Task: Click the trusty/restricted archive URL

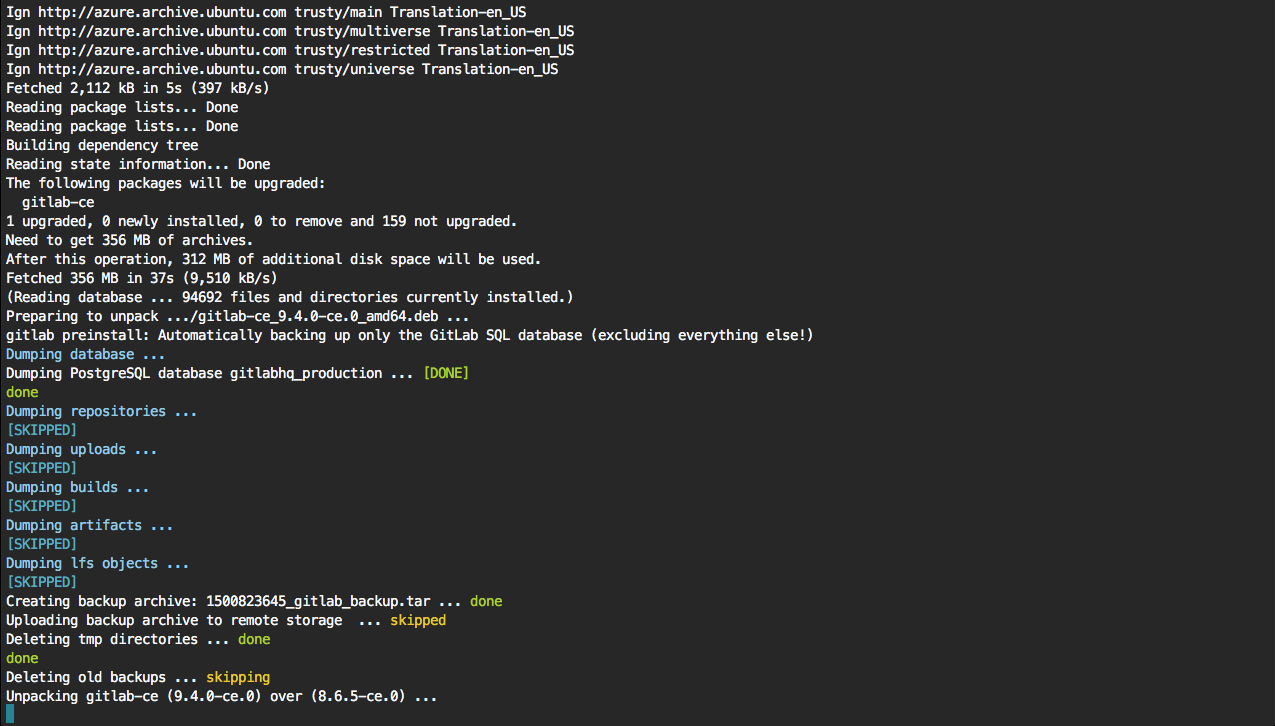Action: coord(162,50)
